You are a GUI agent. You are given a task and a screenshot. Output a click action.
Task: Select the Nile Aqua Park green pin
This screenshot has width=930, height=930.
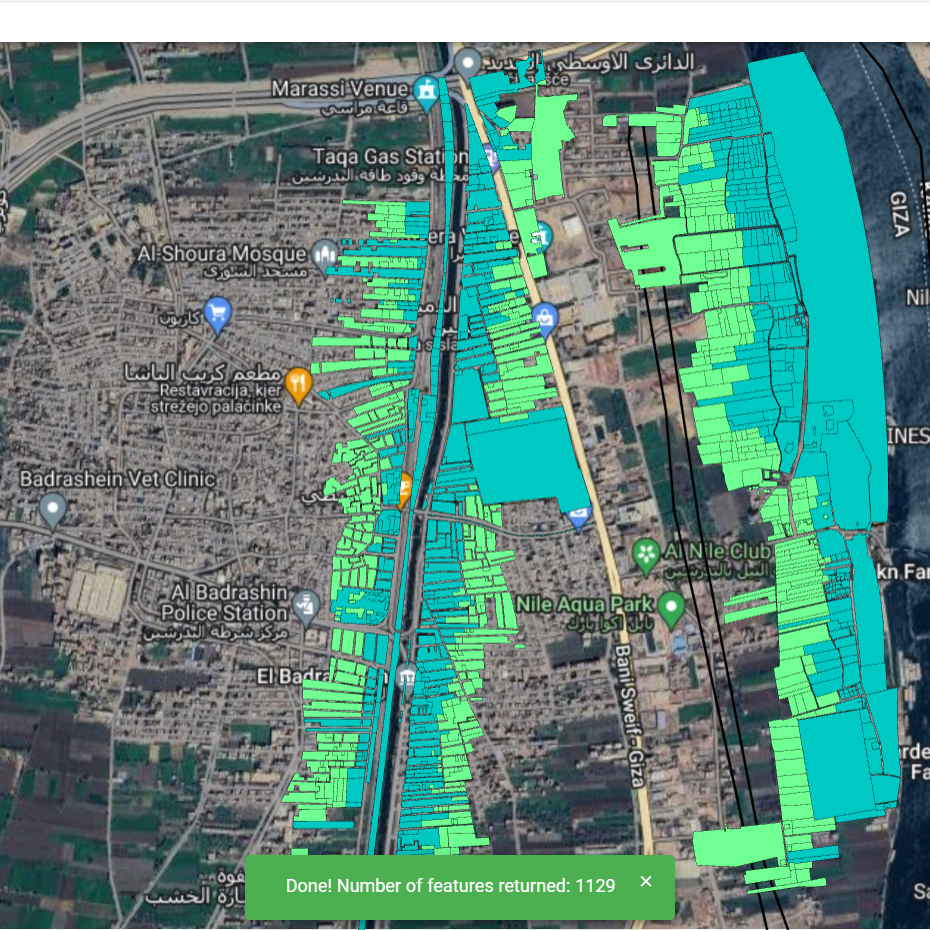coord(671,605)
